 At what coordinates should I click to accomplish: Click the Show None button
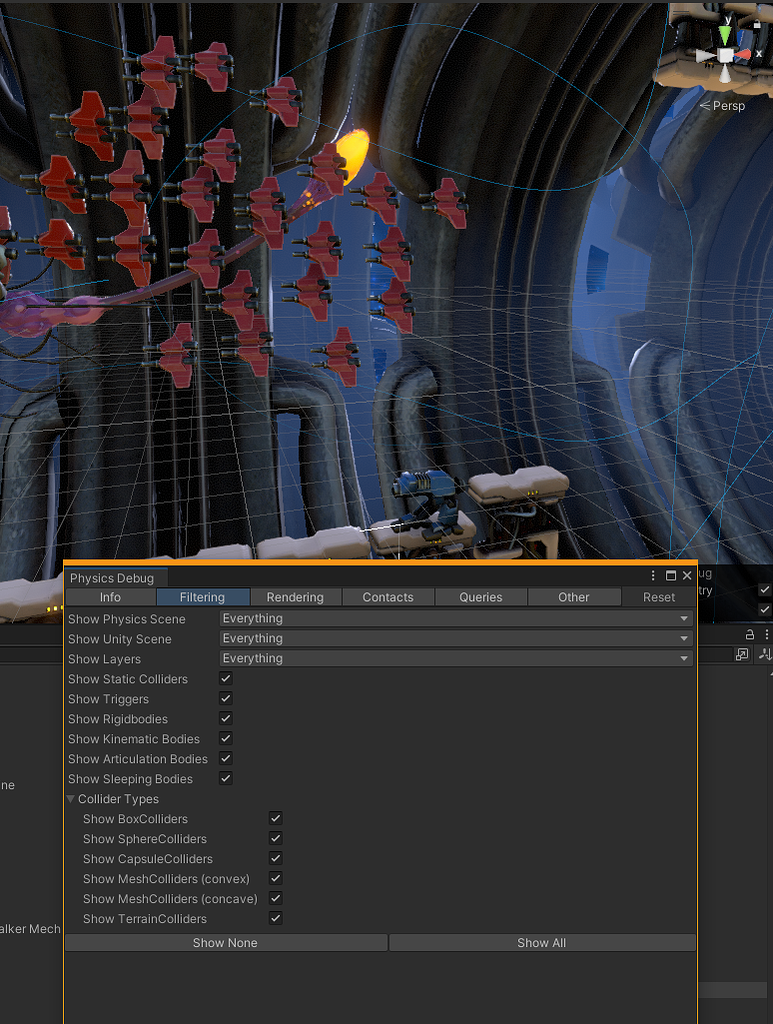(225, 943)
